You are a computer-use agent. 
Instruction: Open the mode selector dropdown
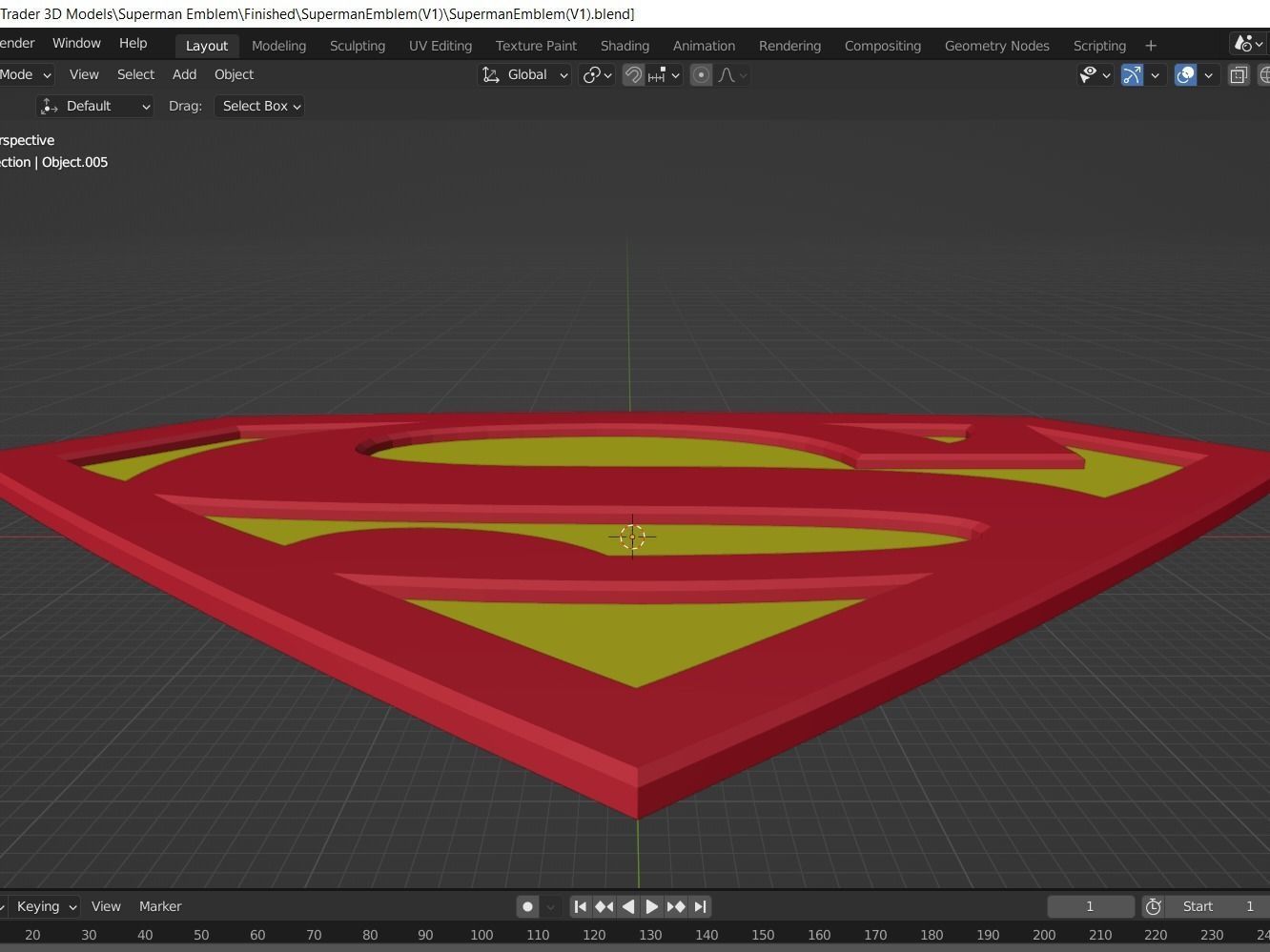coord(26,74)
